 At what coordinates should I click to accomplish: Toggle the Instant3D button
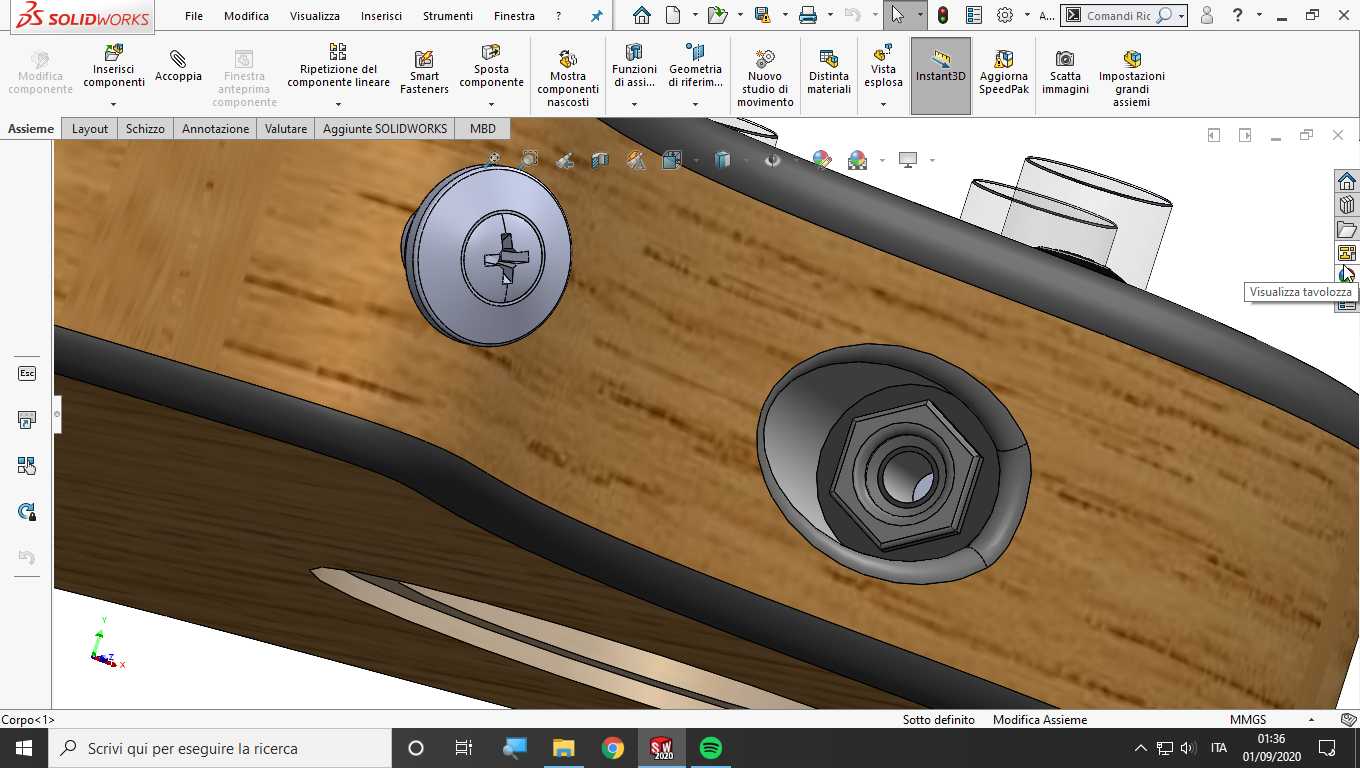(x=940, y=76)
